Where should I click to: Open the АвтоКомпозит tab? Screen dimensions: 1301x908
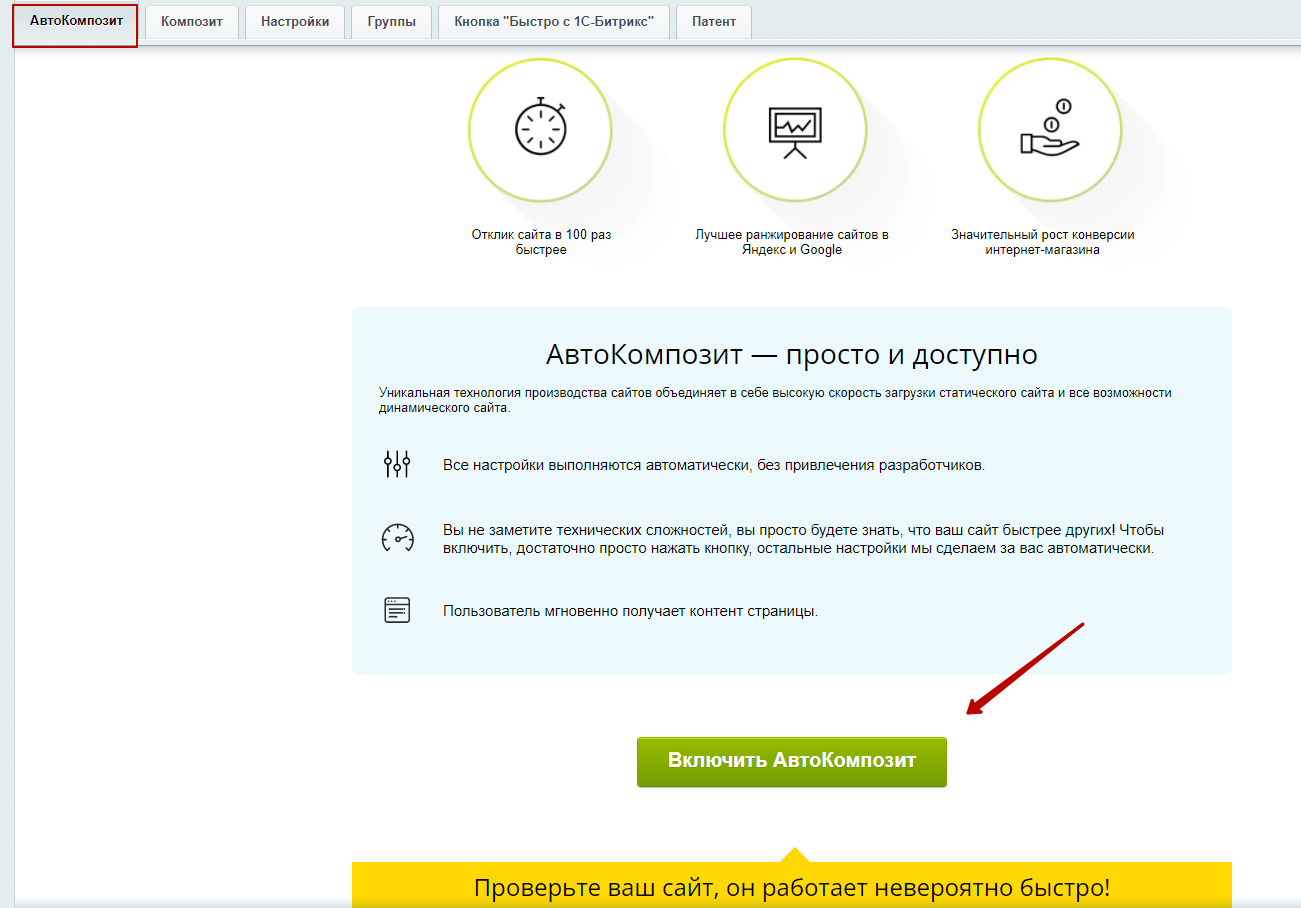(x=76, y=21)
